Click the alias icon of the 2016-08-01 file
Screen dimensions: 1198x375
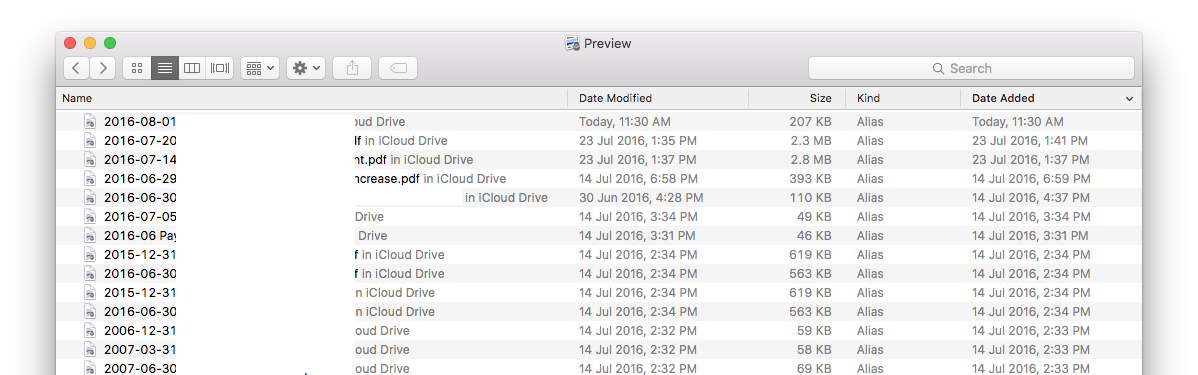click(90, 121)
